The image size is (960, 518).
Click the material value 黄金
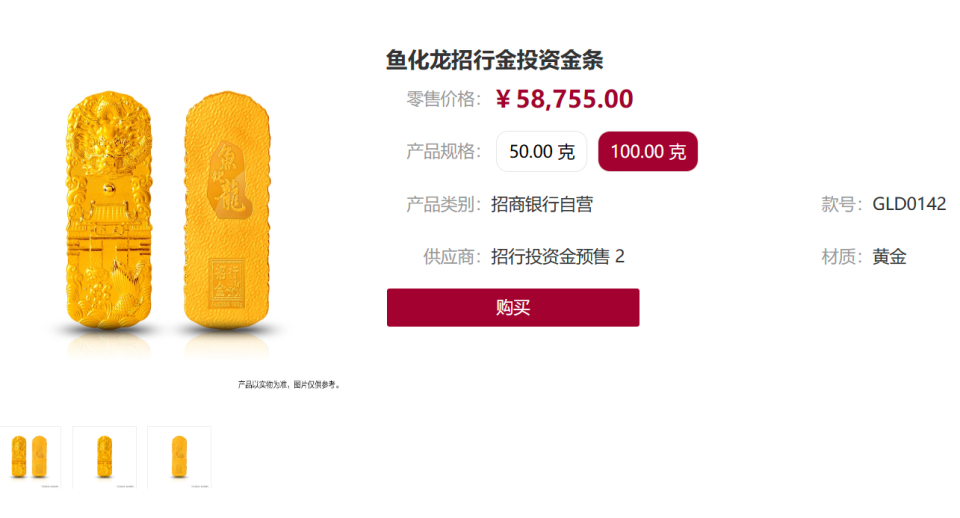889,257
